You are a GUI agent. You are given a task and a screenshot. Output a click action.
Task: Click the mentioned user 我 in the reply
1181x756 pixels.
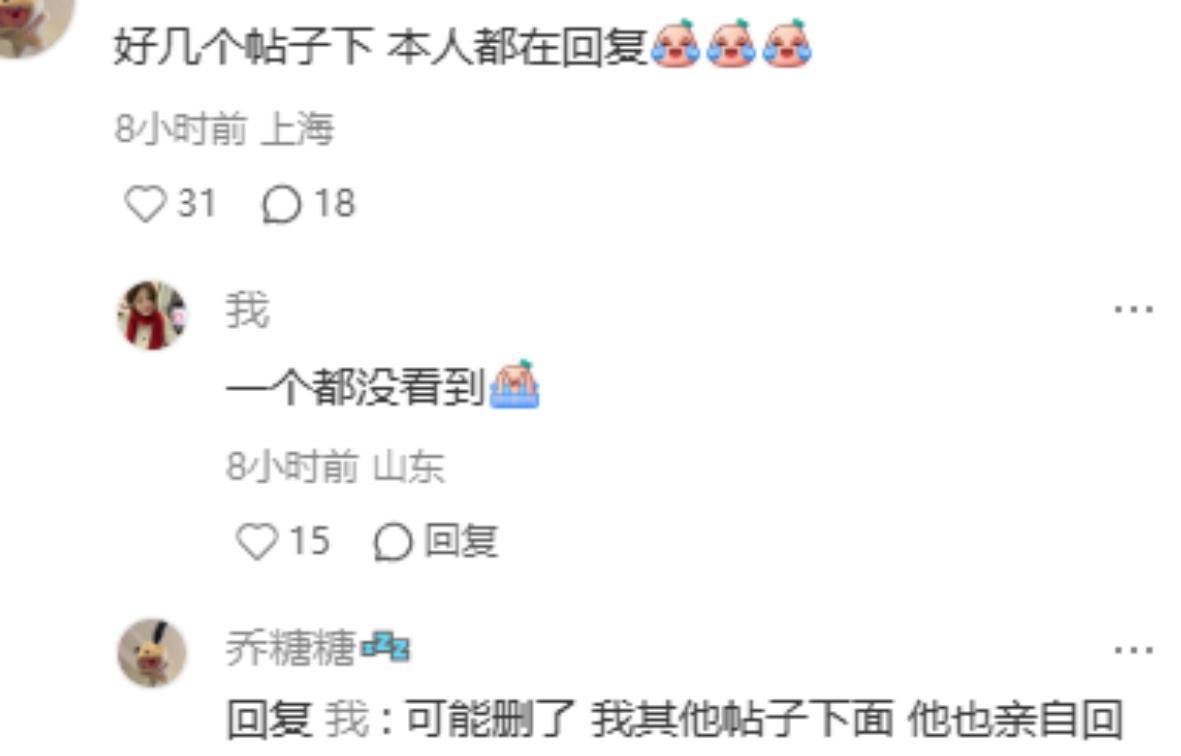[347, 718]
